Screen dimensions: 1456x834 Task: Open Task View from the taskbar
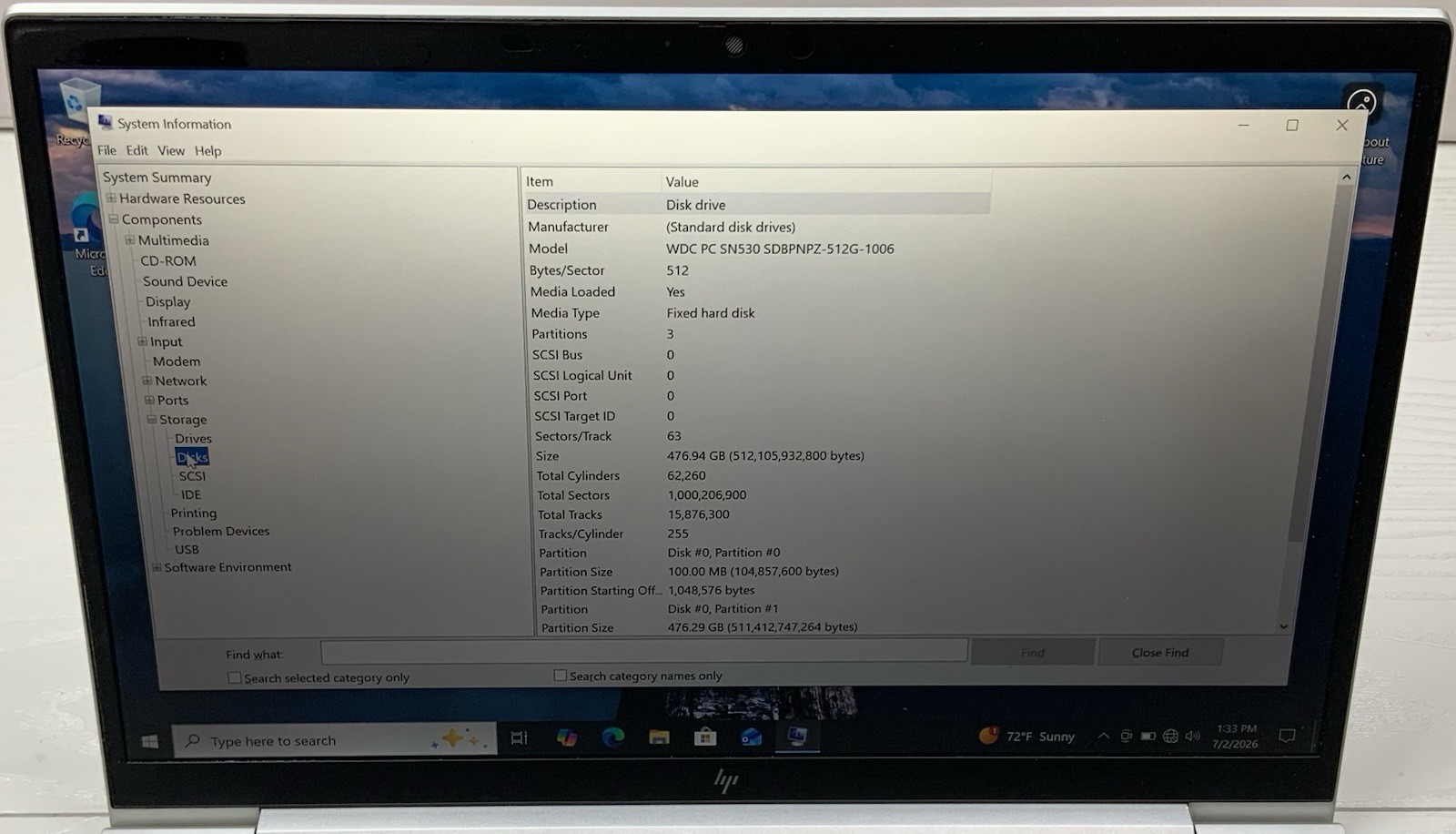coord(519,738)
